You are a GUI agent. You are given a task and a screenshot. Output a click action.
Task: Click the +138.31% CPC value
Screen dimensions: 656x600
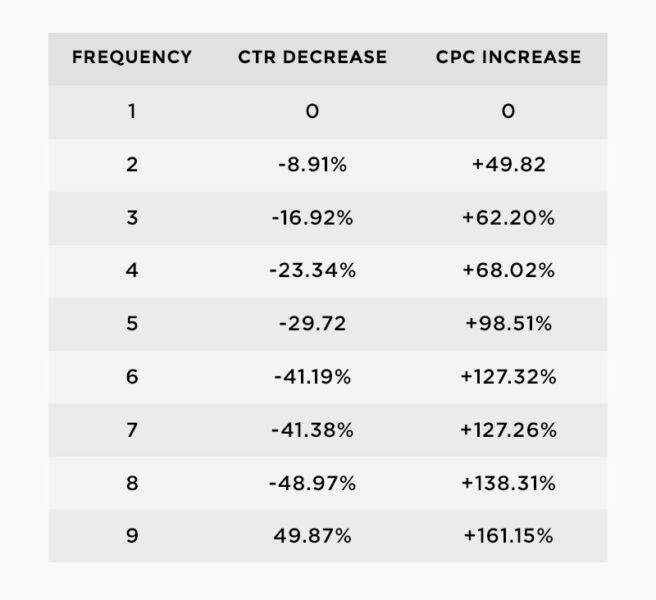coord(508,483)
